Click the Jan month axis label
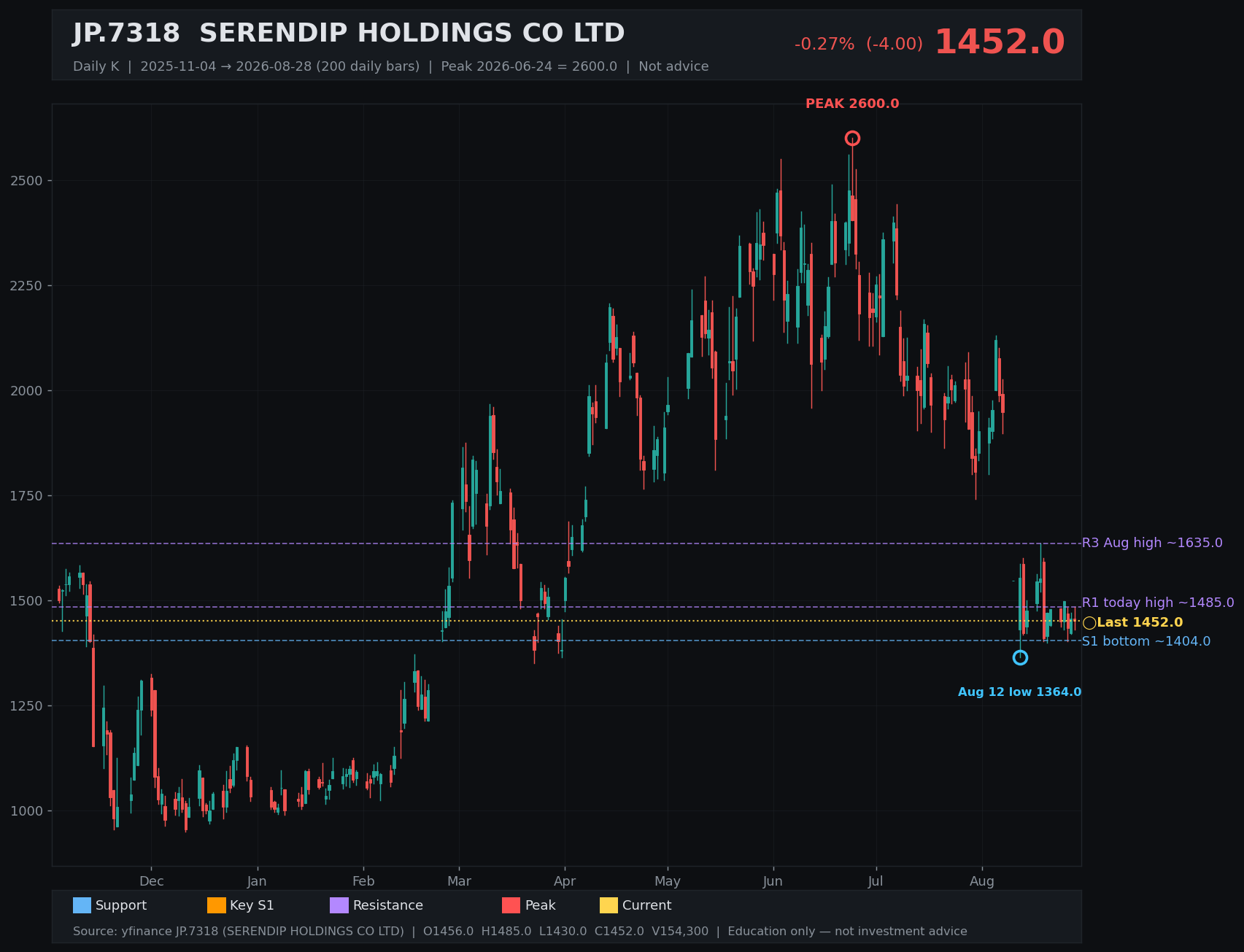Viewport: 1244px width, 952px height. point(257,881)
